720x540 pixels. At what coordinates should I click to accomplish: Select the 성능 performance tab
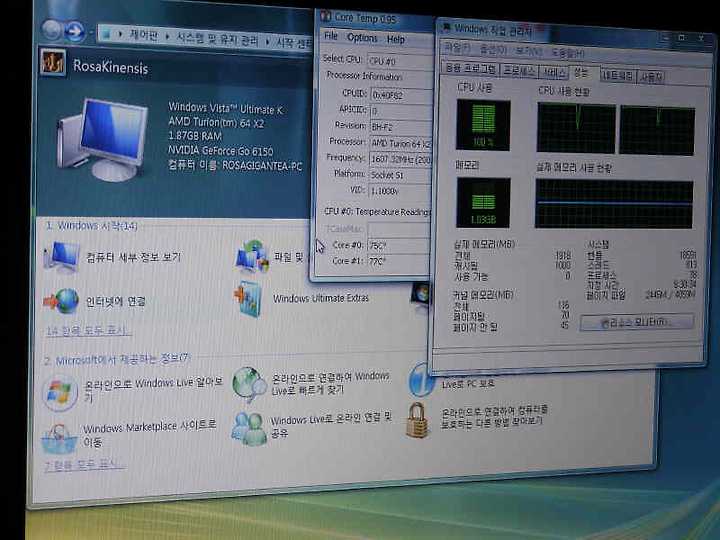coord(582,73)
